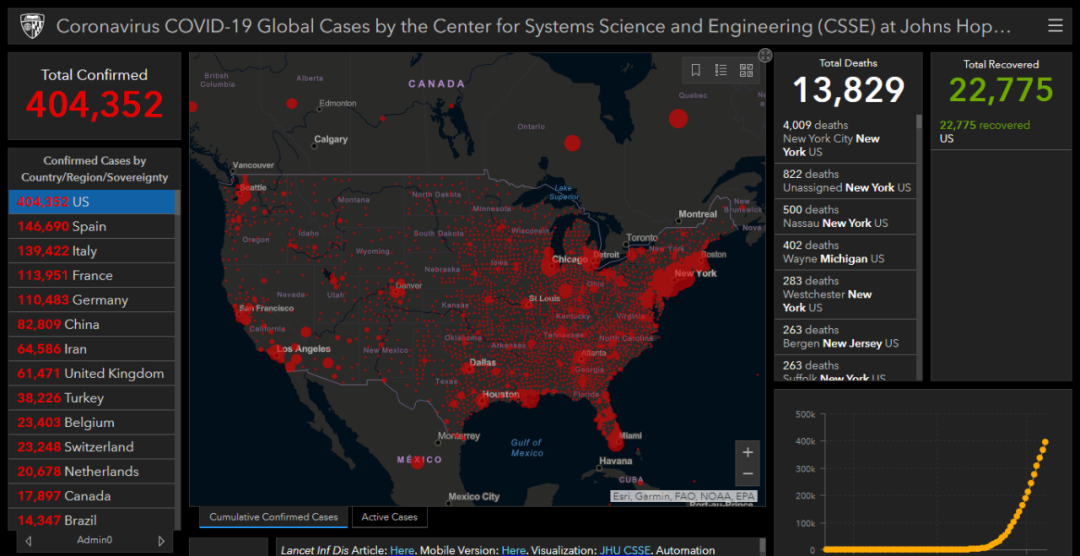Select Switzerland with 23,248 cases
The image size is (1080, 556).
pyautogui.click(x=92, y=447)
